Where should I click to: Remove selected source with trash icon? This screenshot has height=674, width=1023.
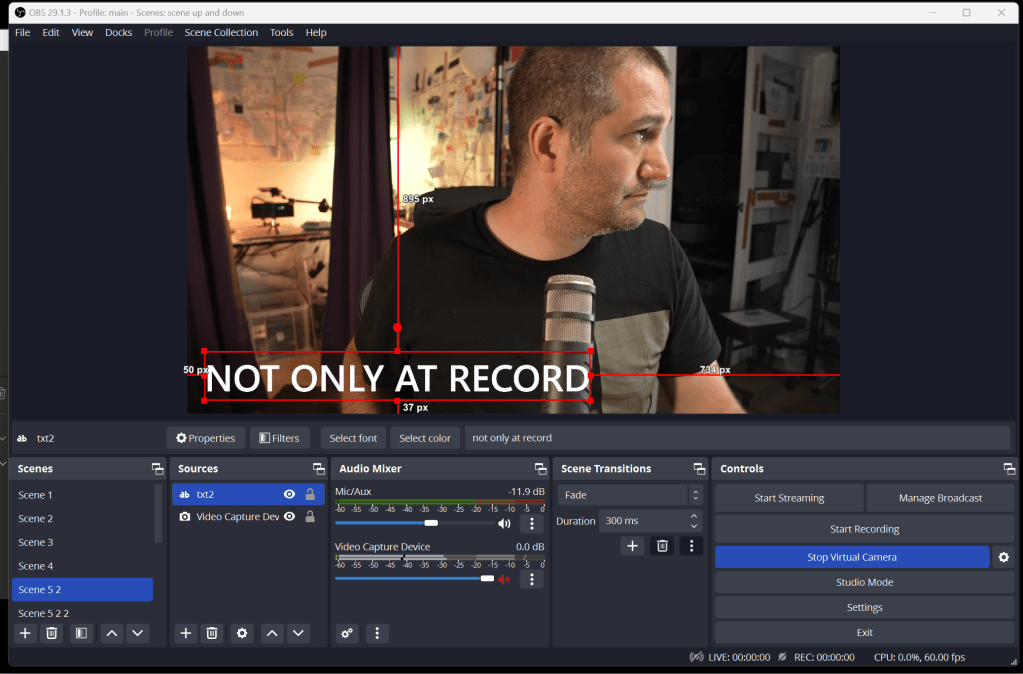212,633
